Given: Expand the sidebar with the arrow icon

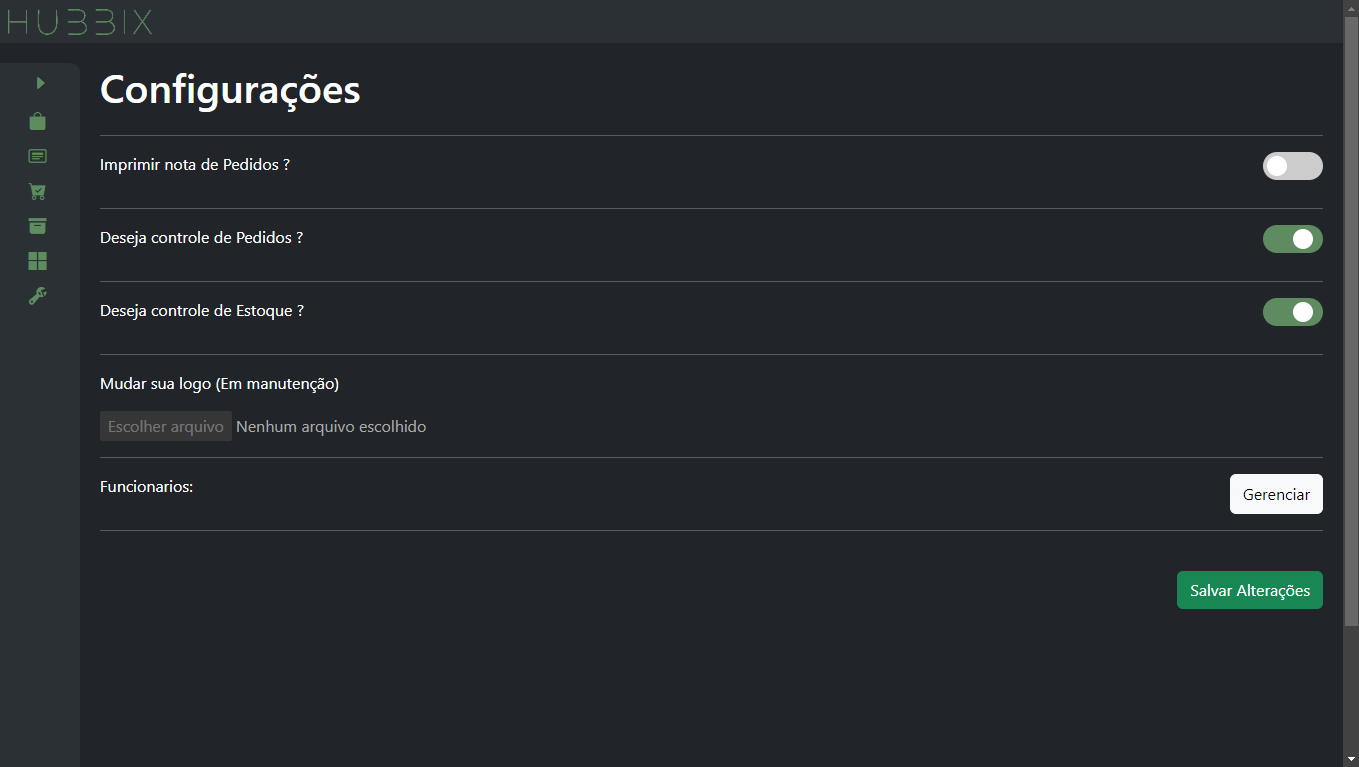Looking at the screenshot, I should 40,83.
